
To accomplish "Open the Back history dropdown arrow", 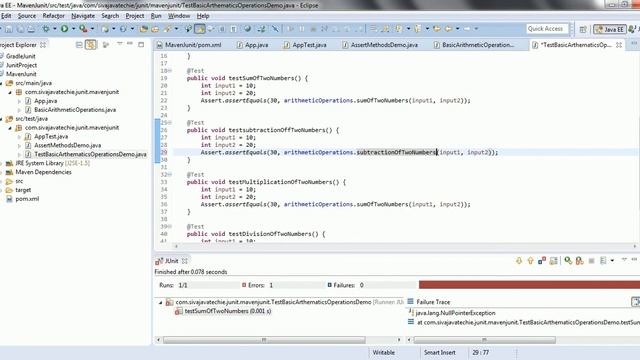I will (457, 29).
